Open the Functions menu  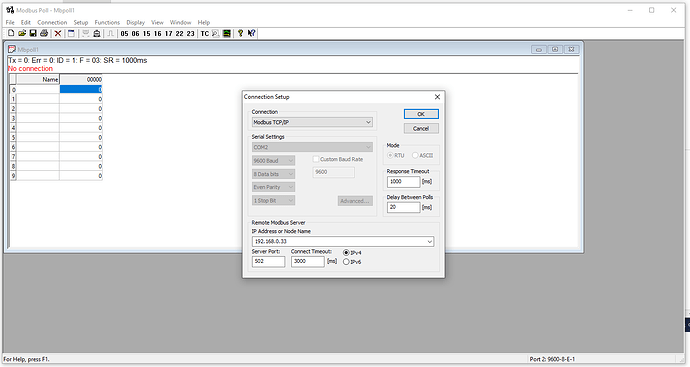pos(107,22)
